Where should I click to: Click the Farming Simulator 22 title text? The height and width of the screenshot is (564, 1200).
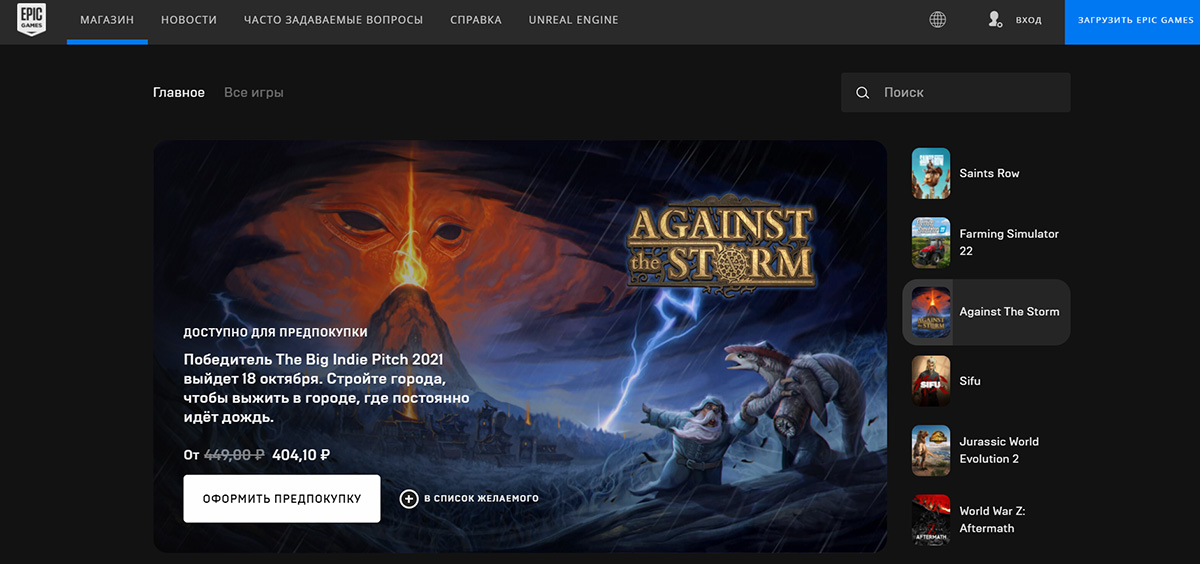point(1009,242)
